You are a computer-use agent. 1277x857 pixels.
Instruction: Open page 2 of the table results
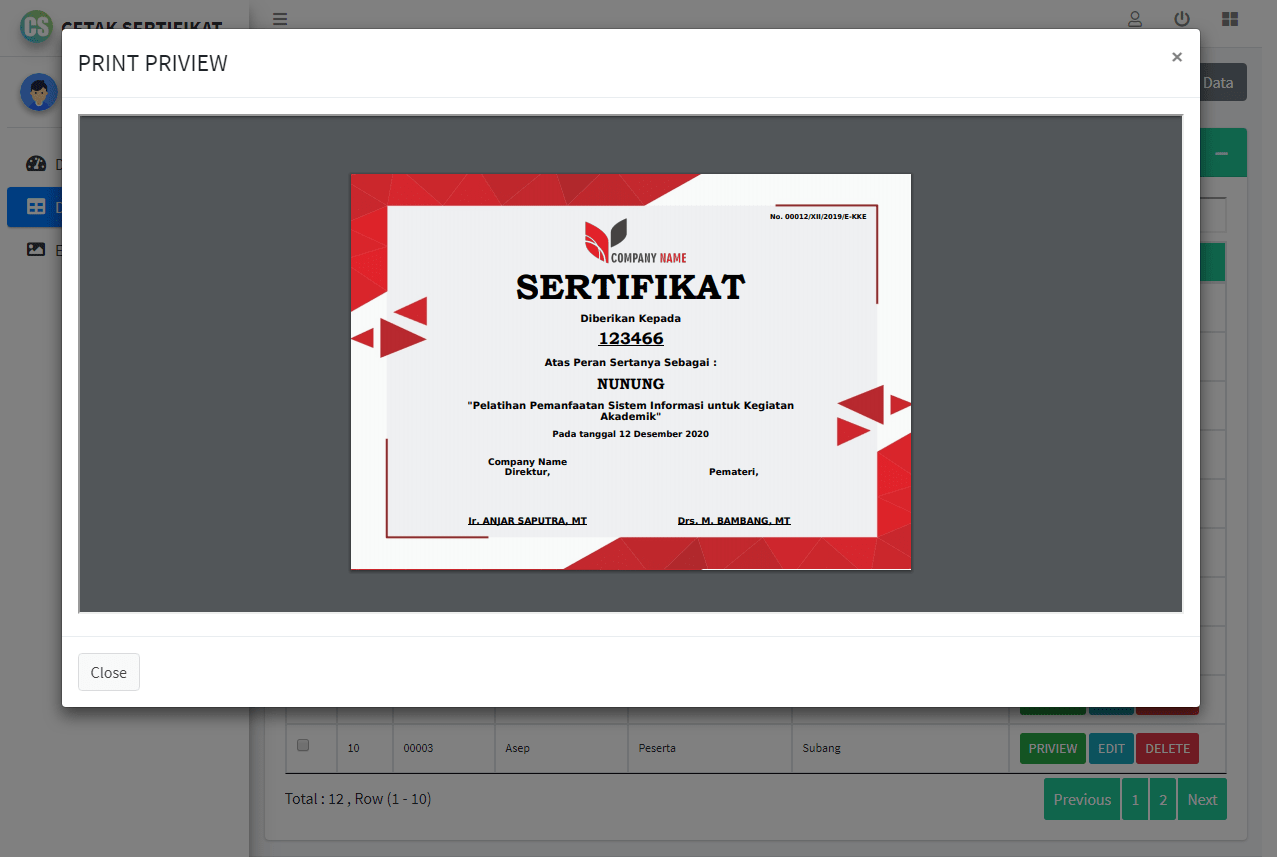1162,799
